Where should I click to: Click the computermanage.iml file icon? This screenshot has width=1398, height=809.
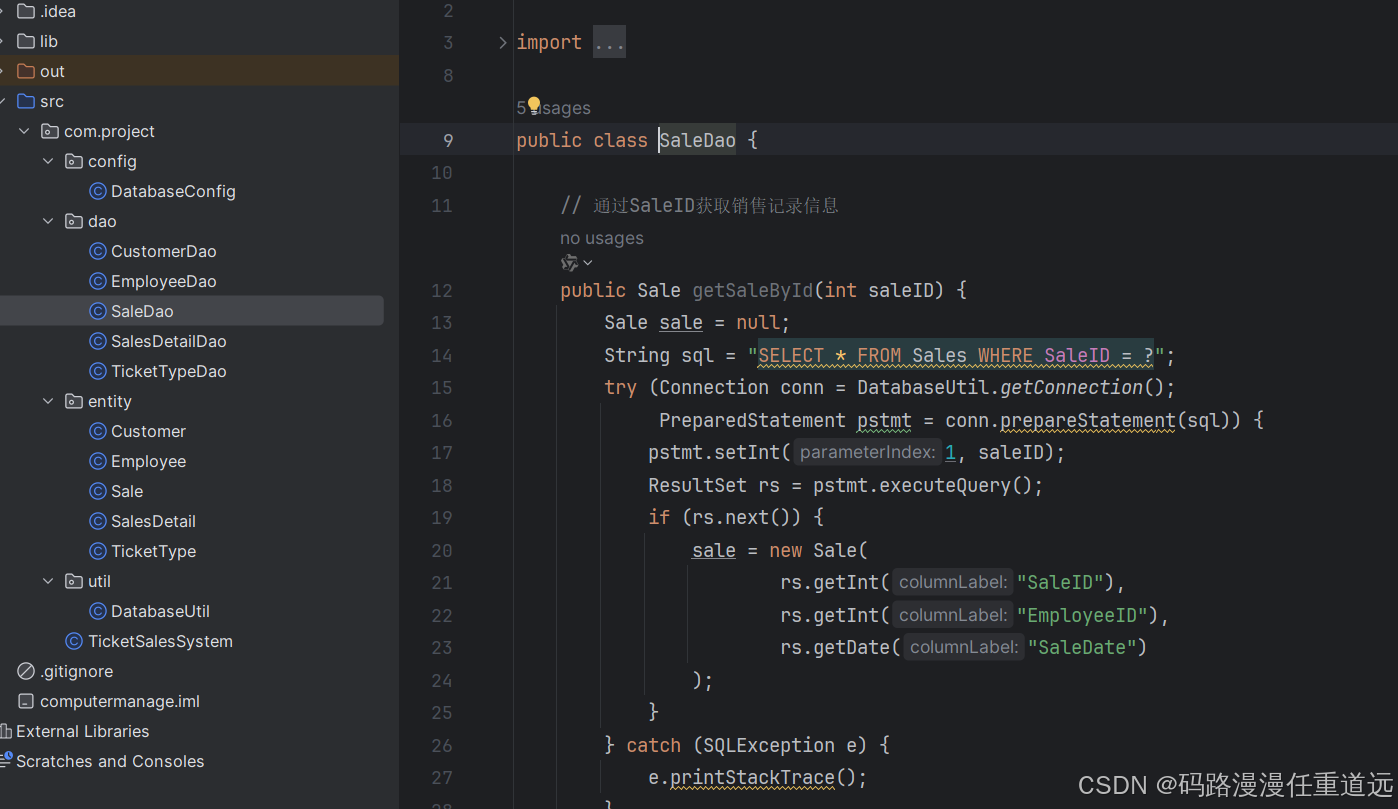click(26, 701)
